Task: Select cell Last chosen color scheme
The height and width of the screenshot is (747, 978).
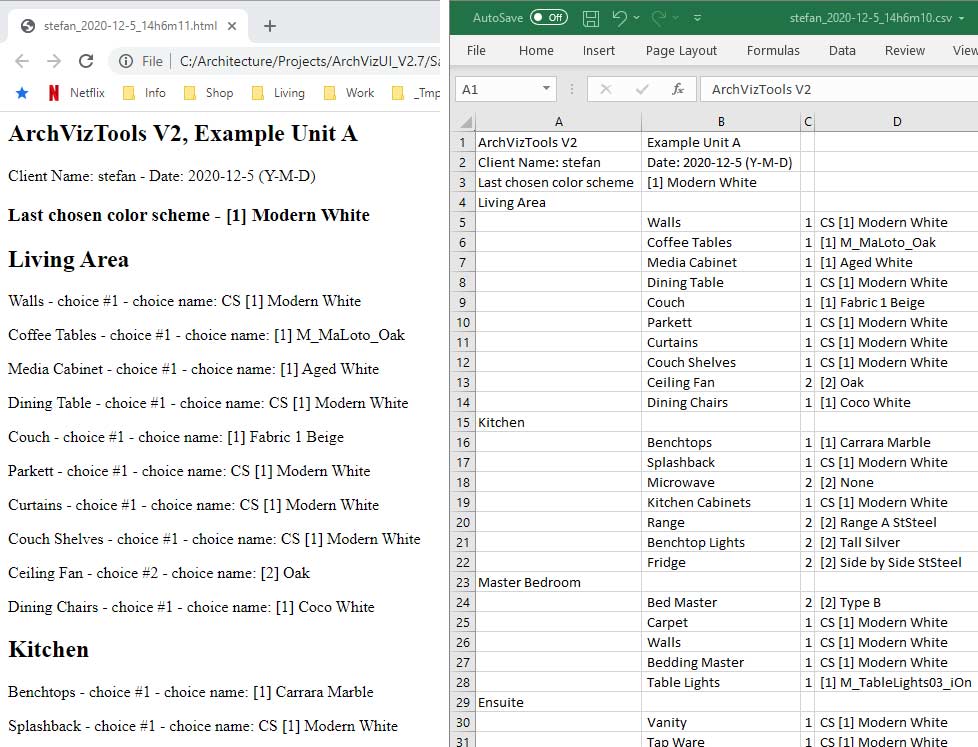Action: [x=558, y=182]
